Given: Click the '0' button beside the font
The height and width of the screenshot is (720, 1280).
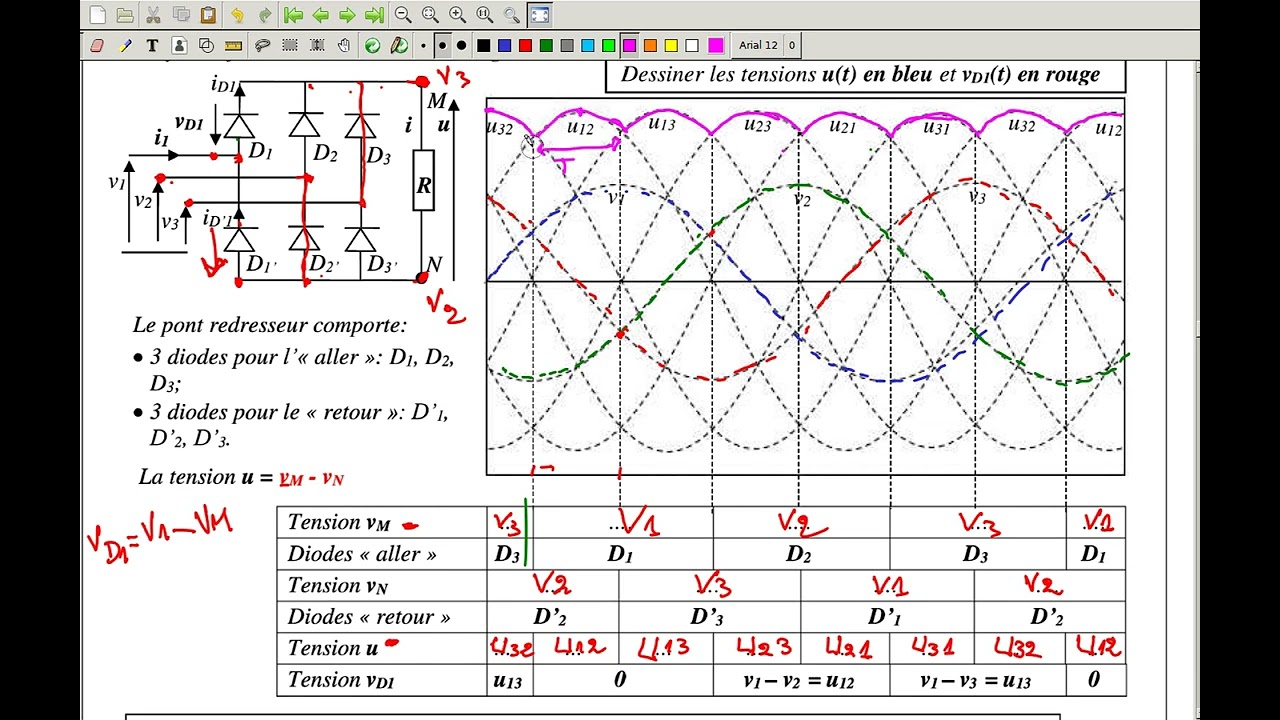Looking at the screenshot, I should (x=791, y=45).
